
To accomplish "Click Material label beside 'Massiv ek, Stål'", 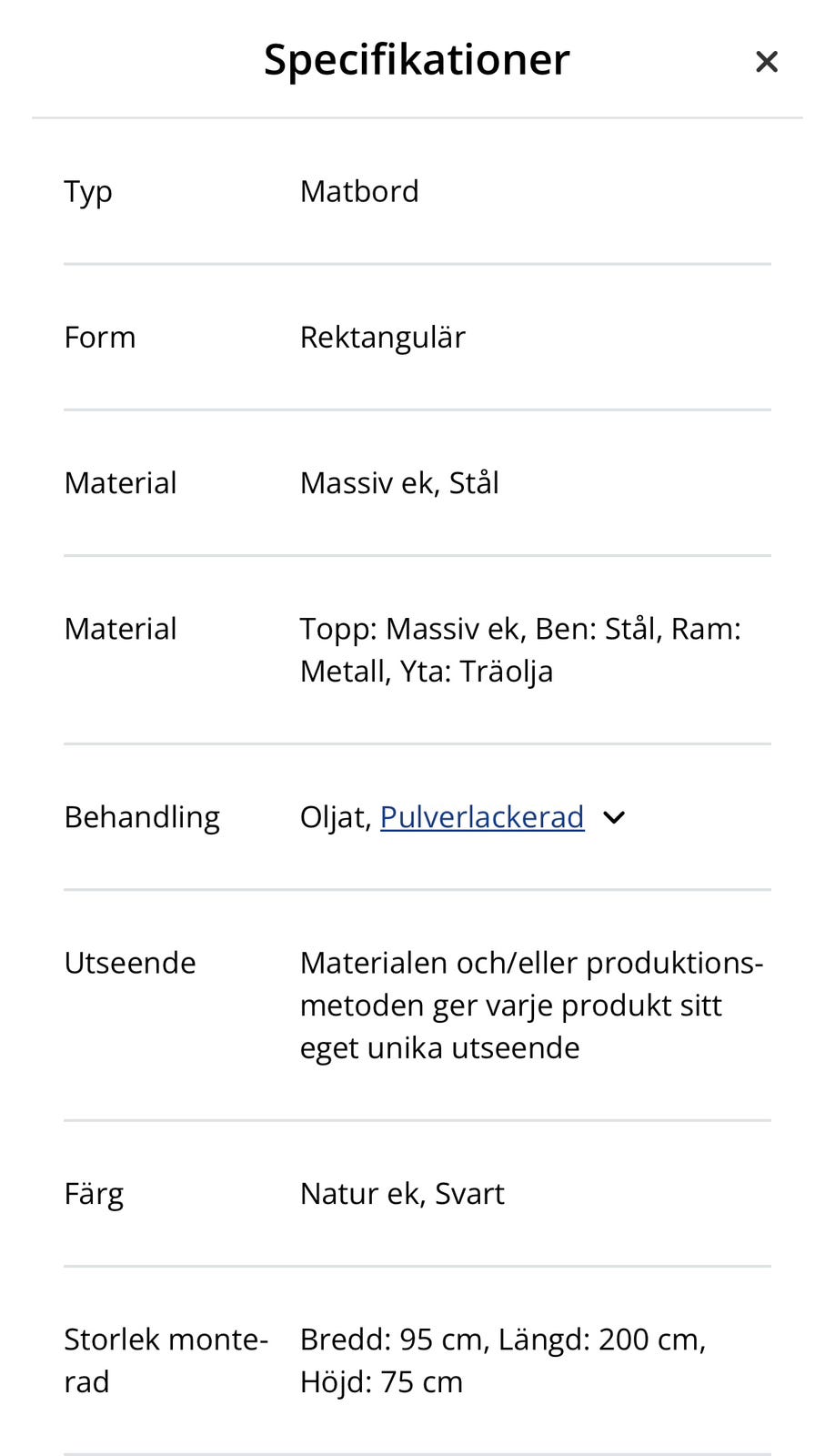I will click(120, 483).
